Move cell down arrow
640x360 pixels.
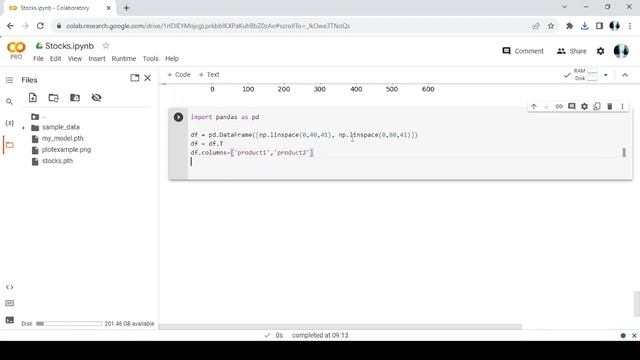click(x=546, y=107)
